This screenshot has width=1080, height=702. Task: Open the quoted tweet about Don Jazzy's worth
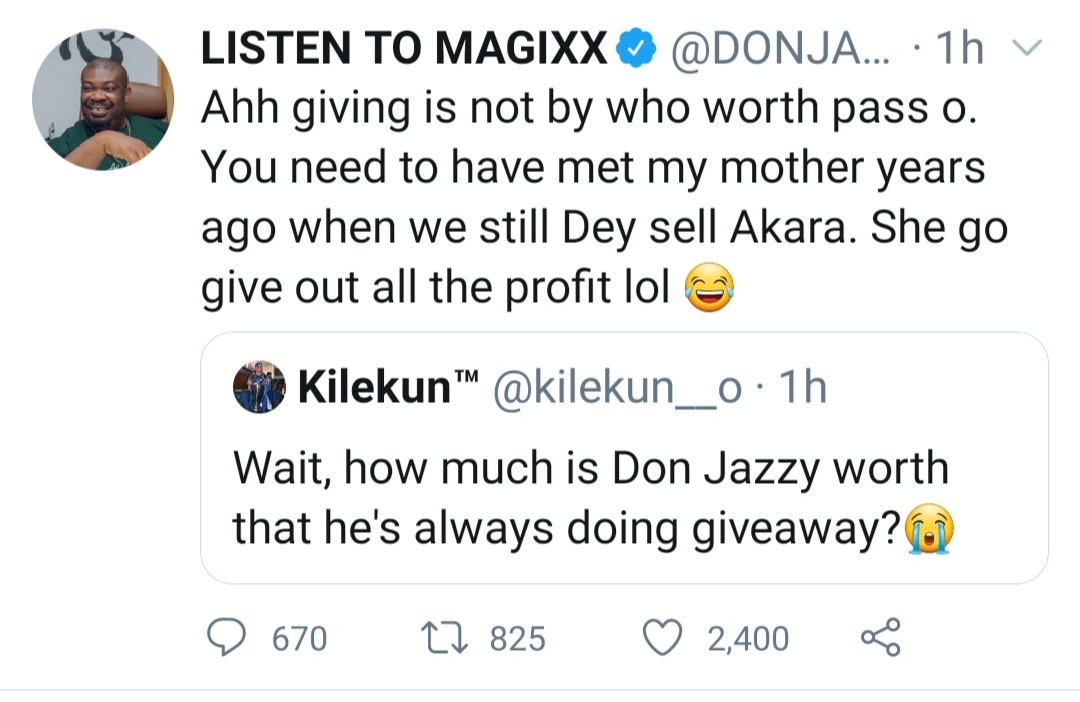coord(590,498)
